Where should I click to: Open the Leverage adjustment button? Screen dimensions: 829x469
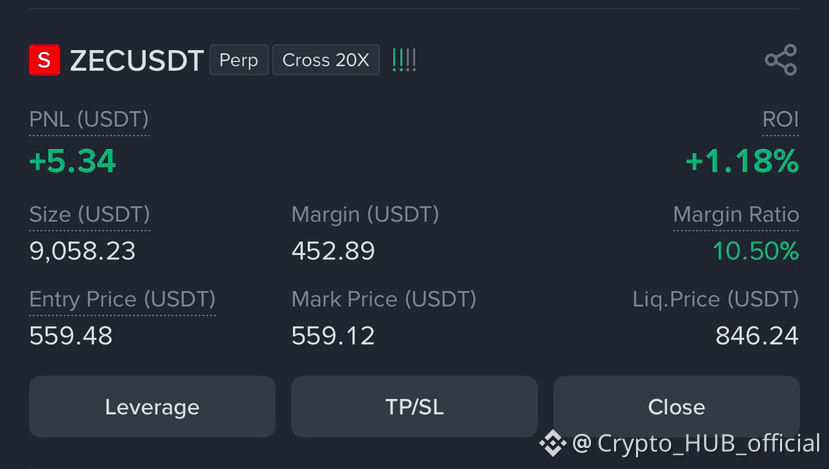(152, 407)
